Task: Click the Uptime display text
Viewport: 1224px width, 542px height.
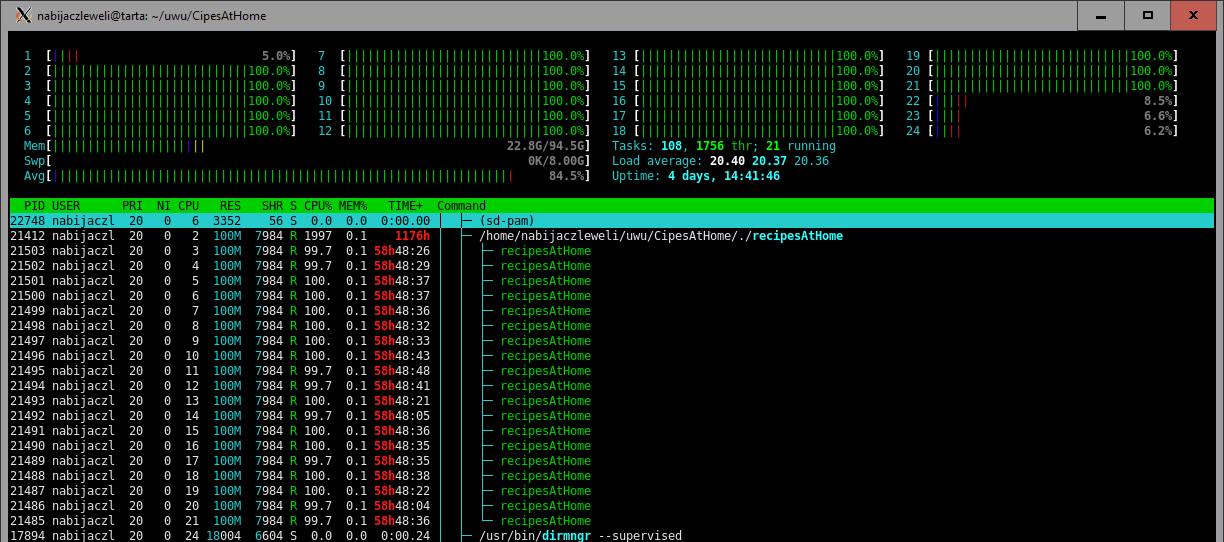Action: click(x=696, y=176)
